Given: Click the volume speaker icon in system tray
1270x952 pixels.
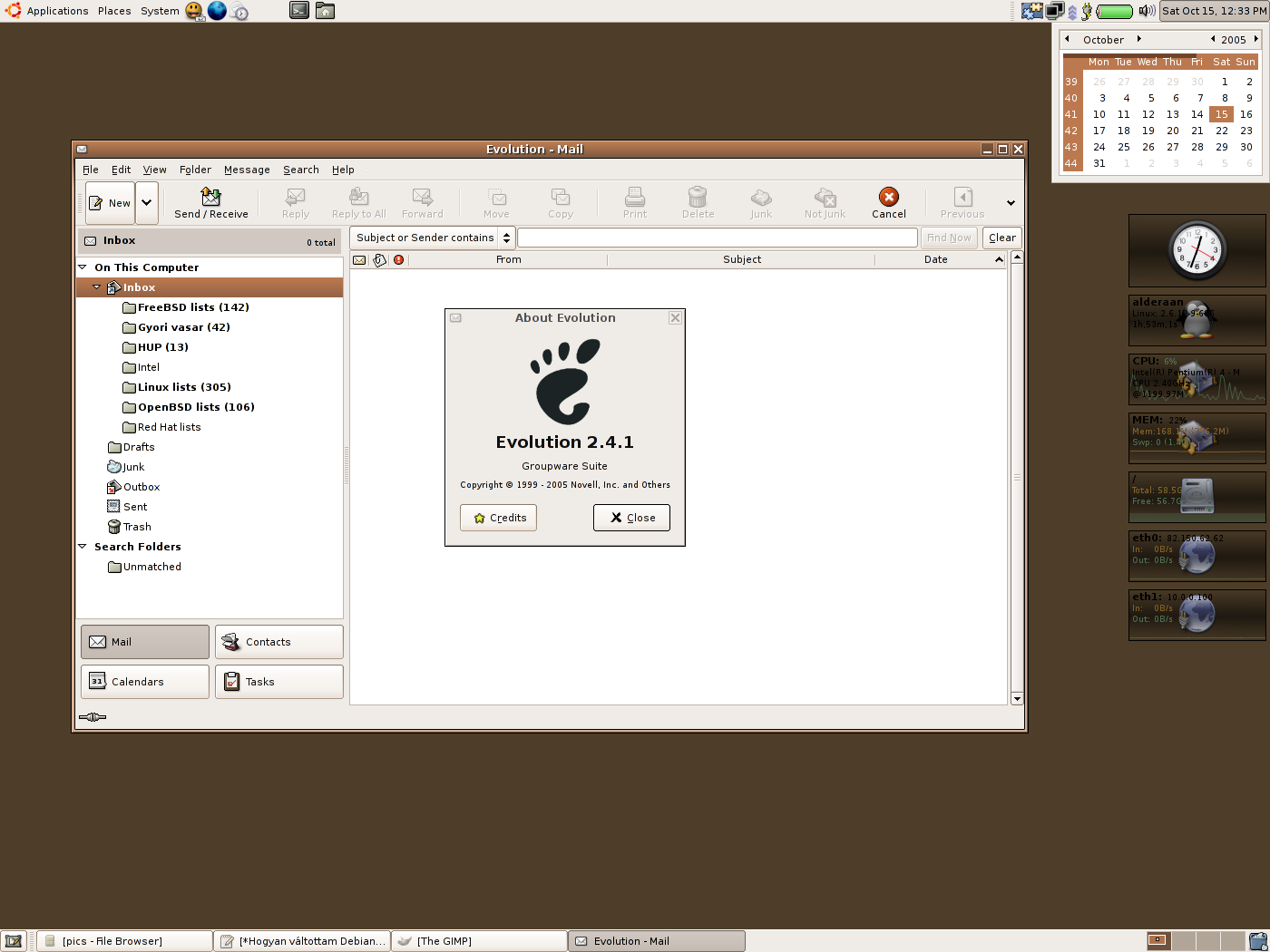Looking at the screenshot, I should click(x=1147, y=11).
